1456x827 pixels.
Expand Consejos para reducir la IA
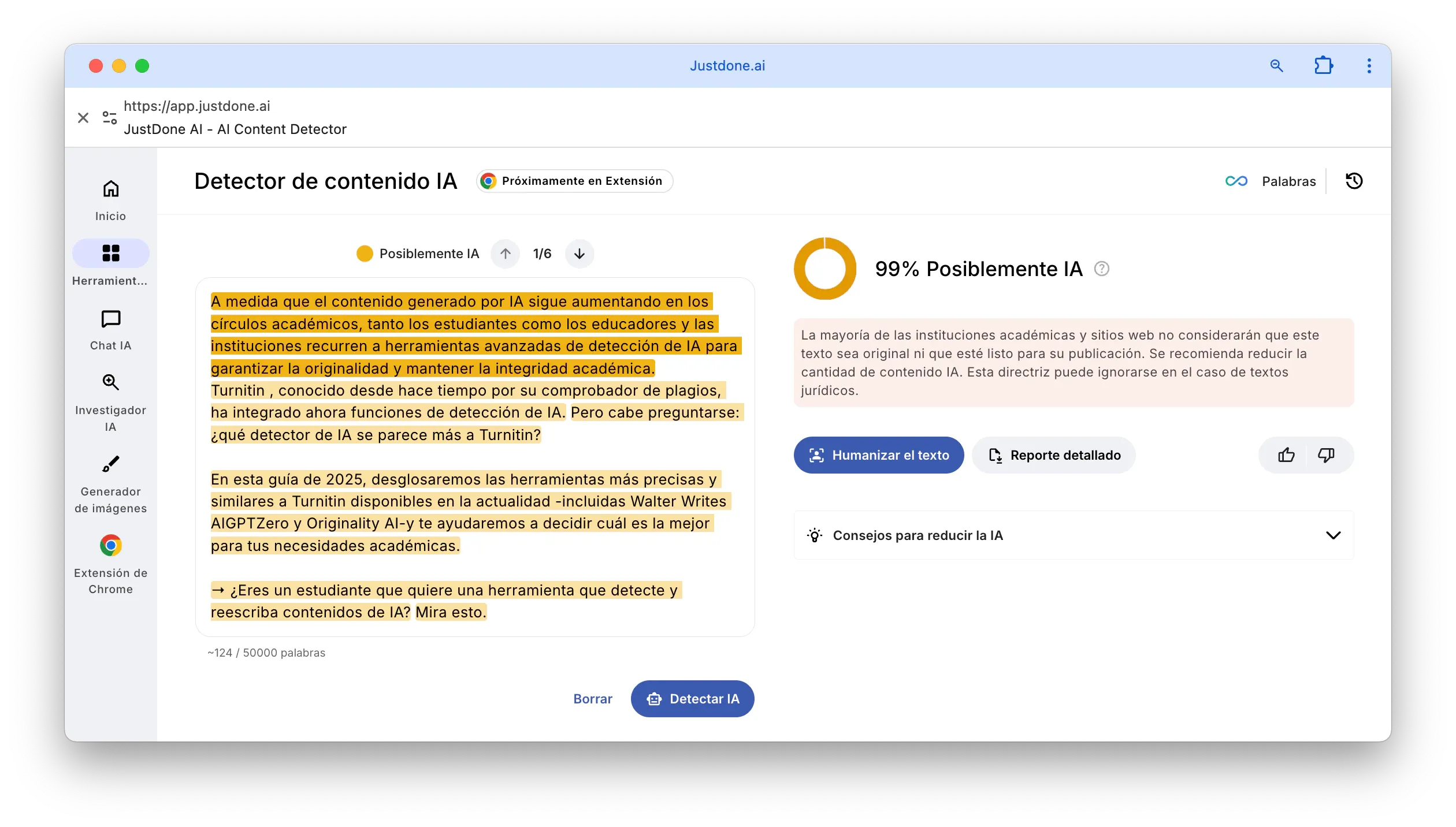(x=1332, y=535)
